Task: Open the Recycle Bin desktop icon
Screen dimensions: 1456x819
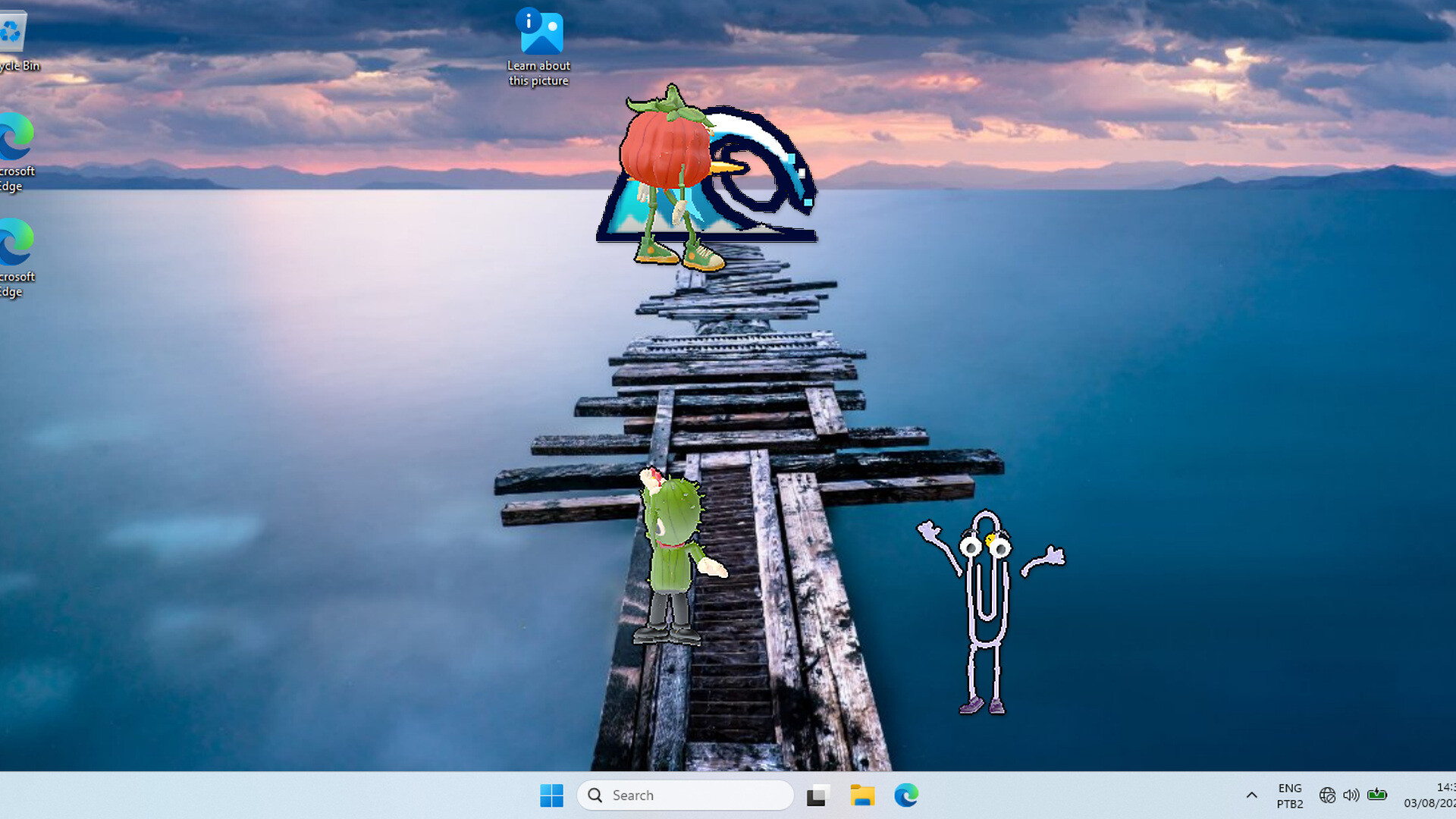Action: (x=14, y=41)
